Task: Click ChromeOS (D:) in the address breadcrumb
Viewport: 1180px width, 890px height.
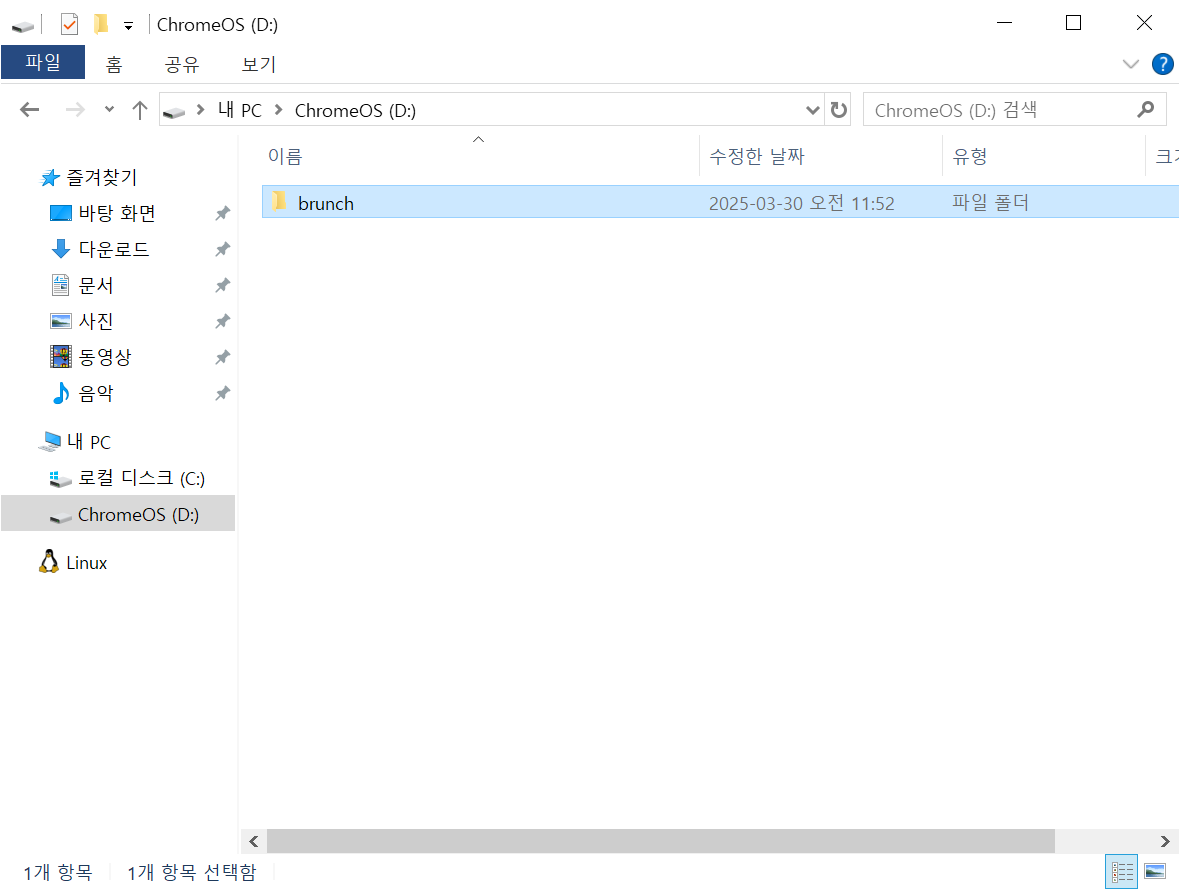Action: coord(355,111)
